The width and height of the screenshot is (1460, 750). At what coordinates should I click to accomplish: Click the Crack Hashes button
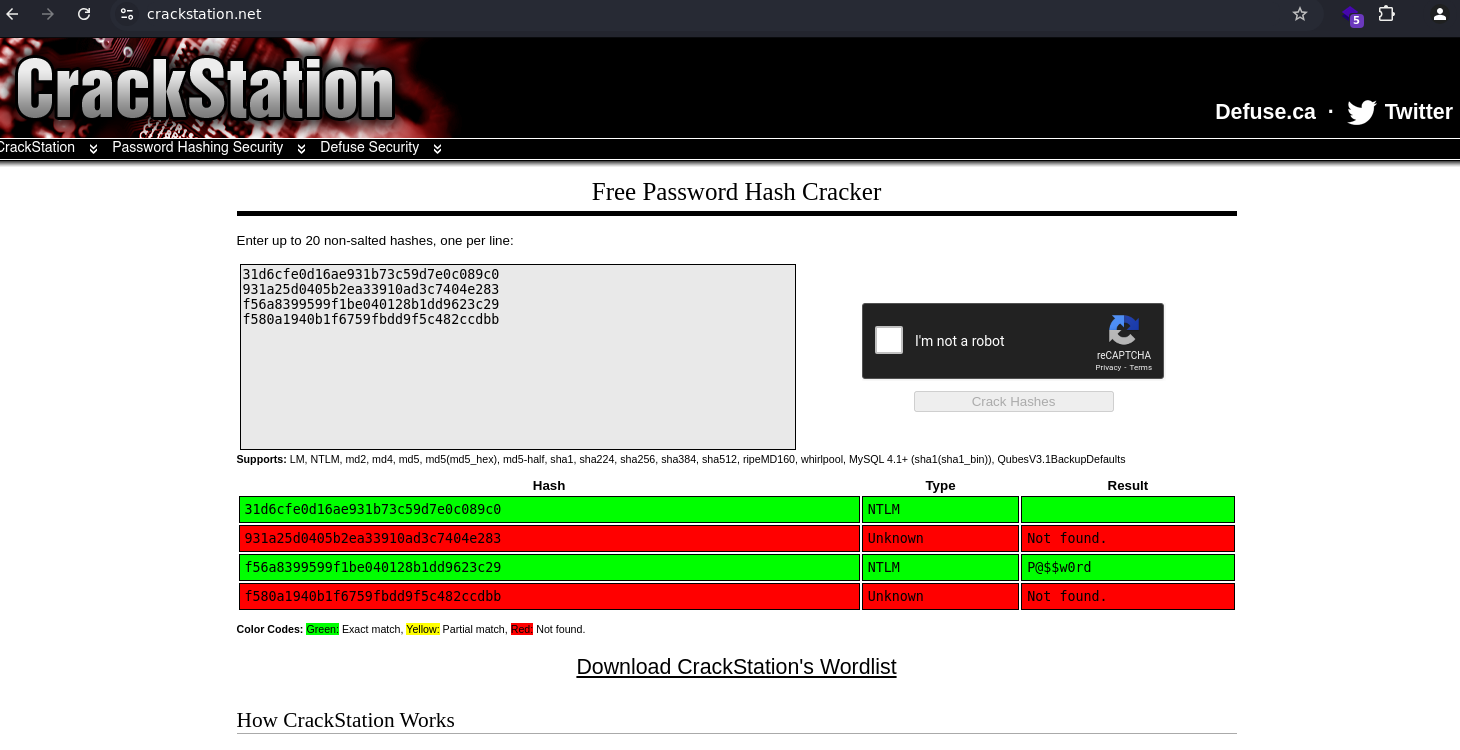(x=1013, y=401)
